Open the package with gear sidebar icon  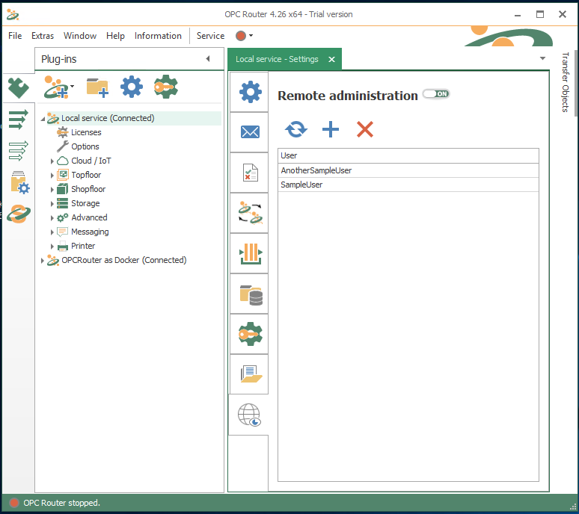[20, 182]
